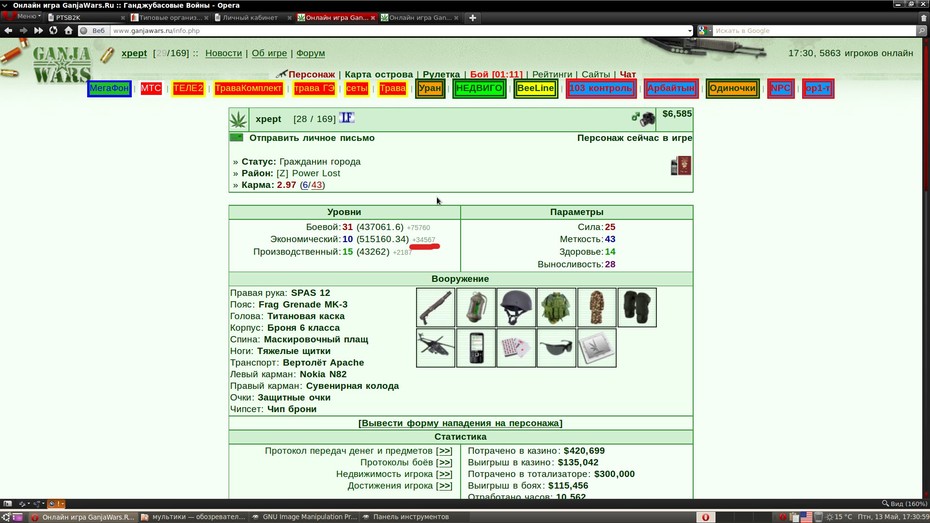Click the NPC bookmark button

point(781,88)
